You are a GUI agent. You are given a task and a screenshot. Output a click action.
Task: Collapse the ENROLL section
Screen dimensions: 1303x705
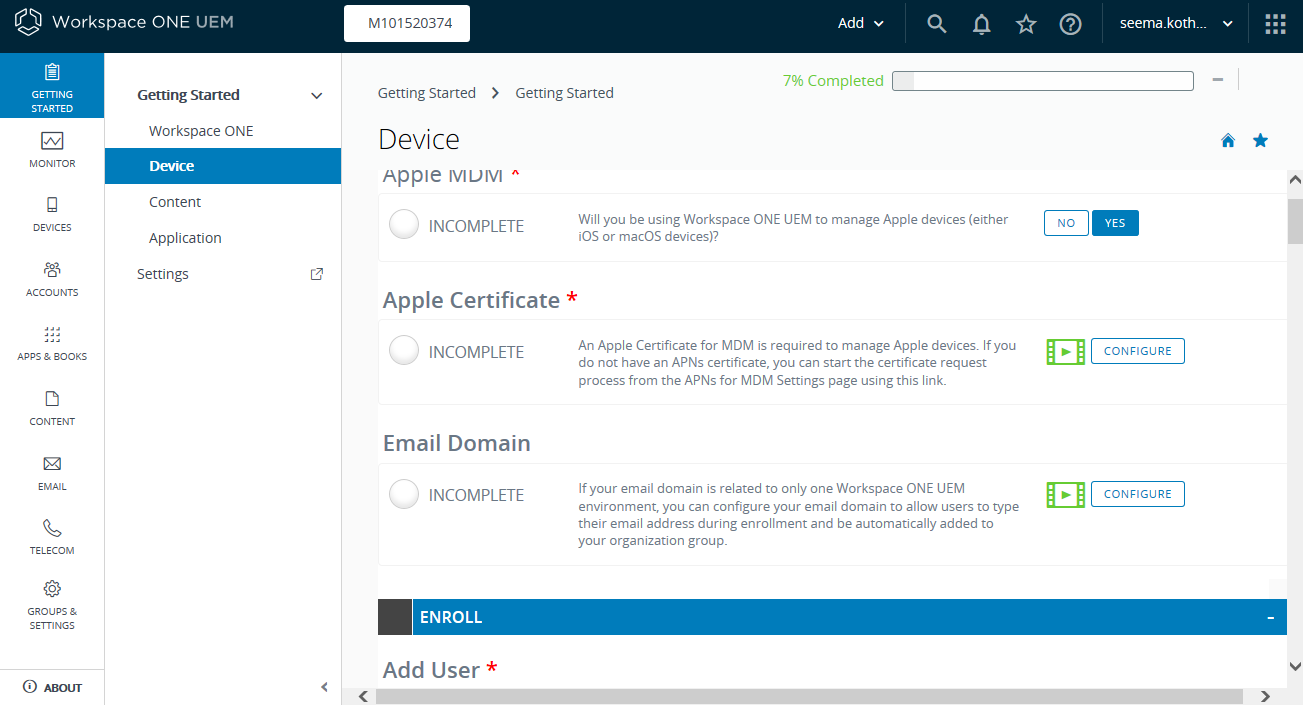(1270, 618)
